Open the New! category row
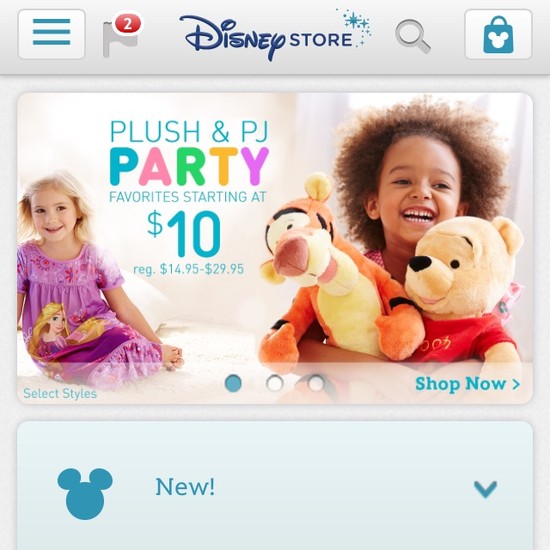This screenshot has width=550, height=550. (275, 486)
